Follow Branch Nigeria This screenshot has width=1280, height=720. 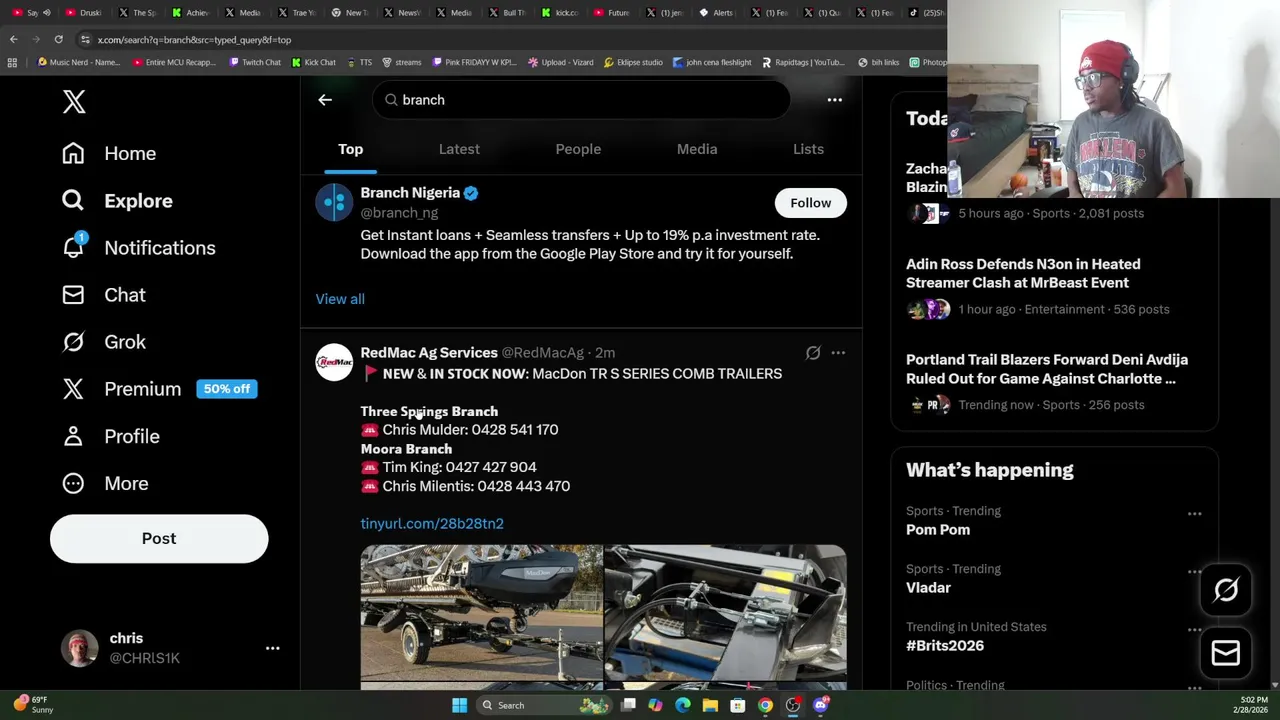coord(810,203)
